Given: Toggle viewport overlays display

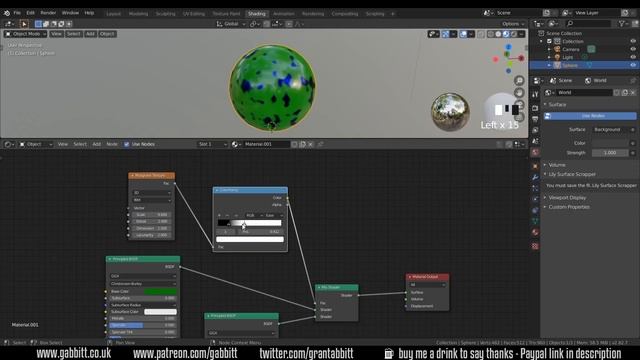Looking at the screenshot, I should [463, 34].
